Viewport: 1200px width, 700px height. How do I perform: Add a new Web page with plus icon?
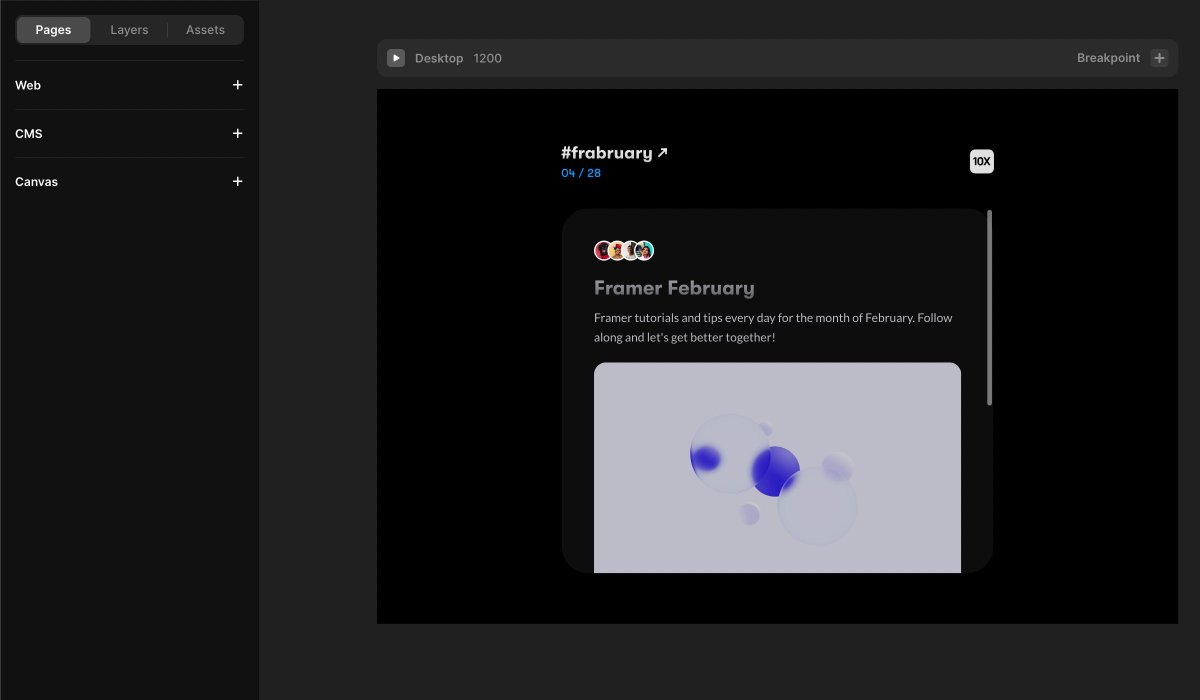point(237,85)
